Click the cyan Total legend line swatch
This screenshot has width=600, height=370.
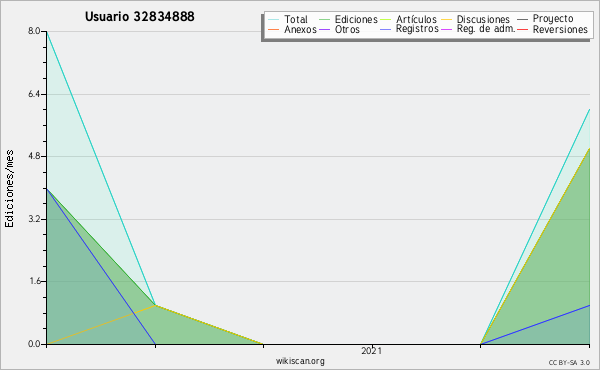274,20
